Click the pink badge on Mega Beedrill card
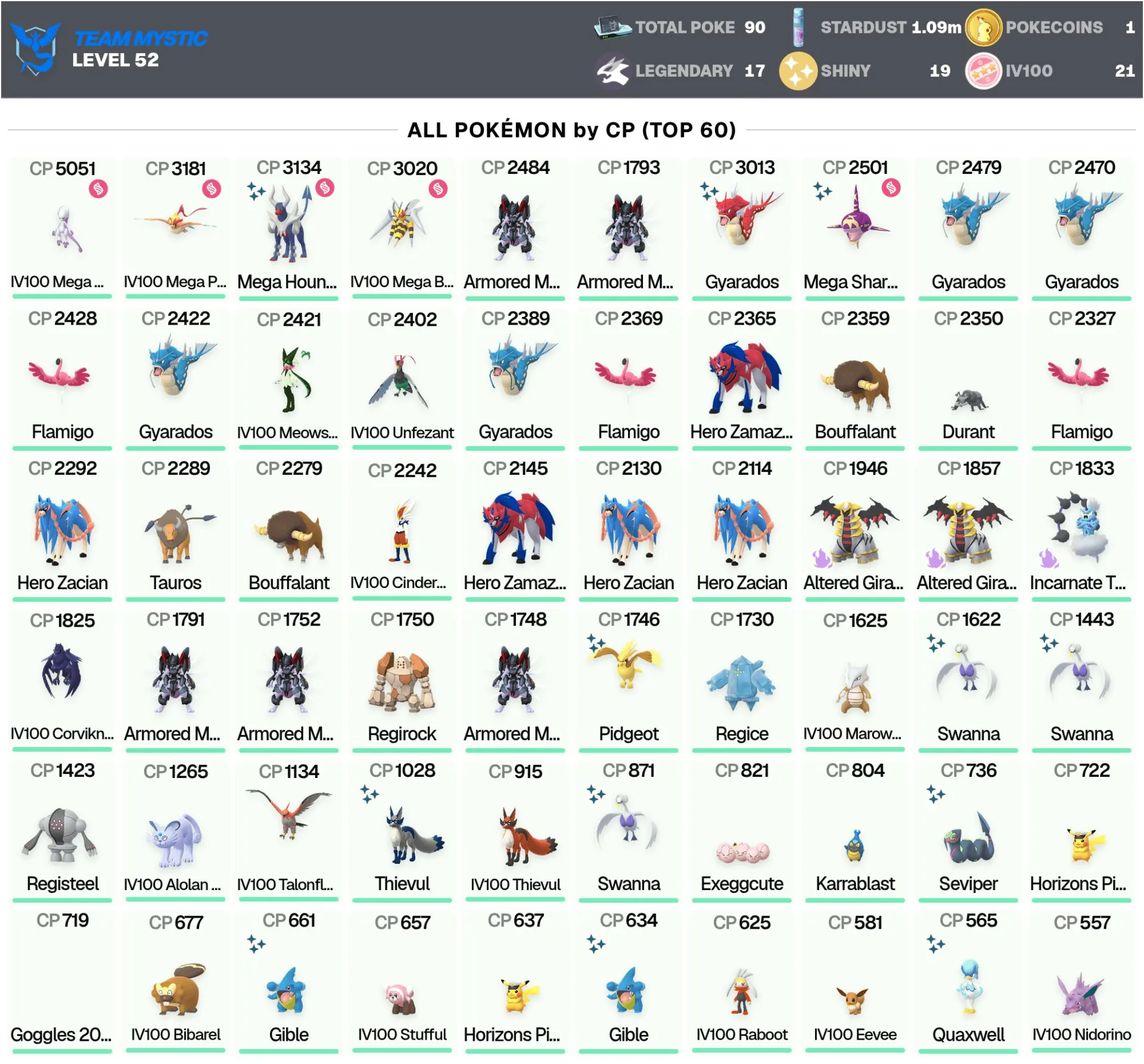Viewport: 1144px width, 1064px height. pyautogui.click(x=438, y=189)
